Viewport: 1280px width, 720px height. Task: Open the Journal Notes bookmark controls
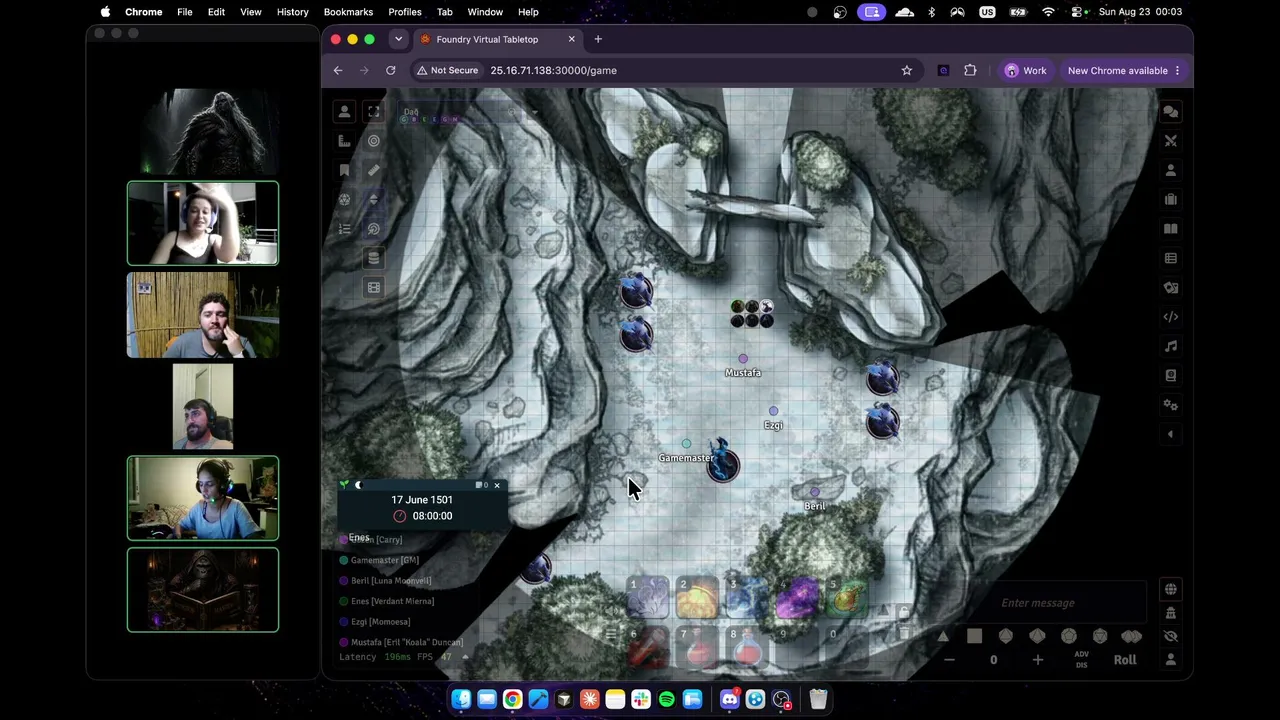(344, 170)
